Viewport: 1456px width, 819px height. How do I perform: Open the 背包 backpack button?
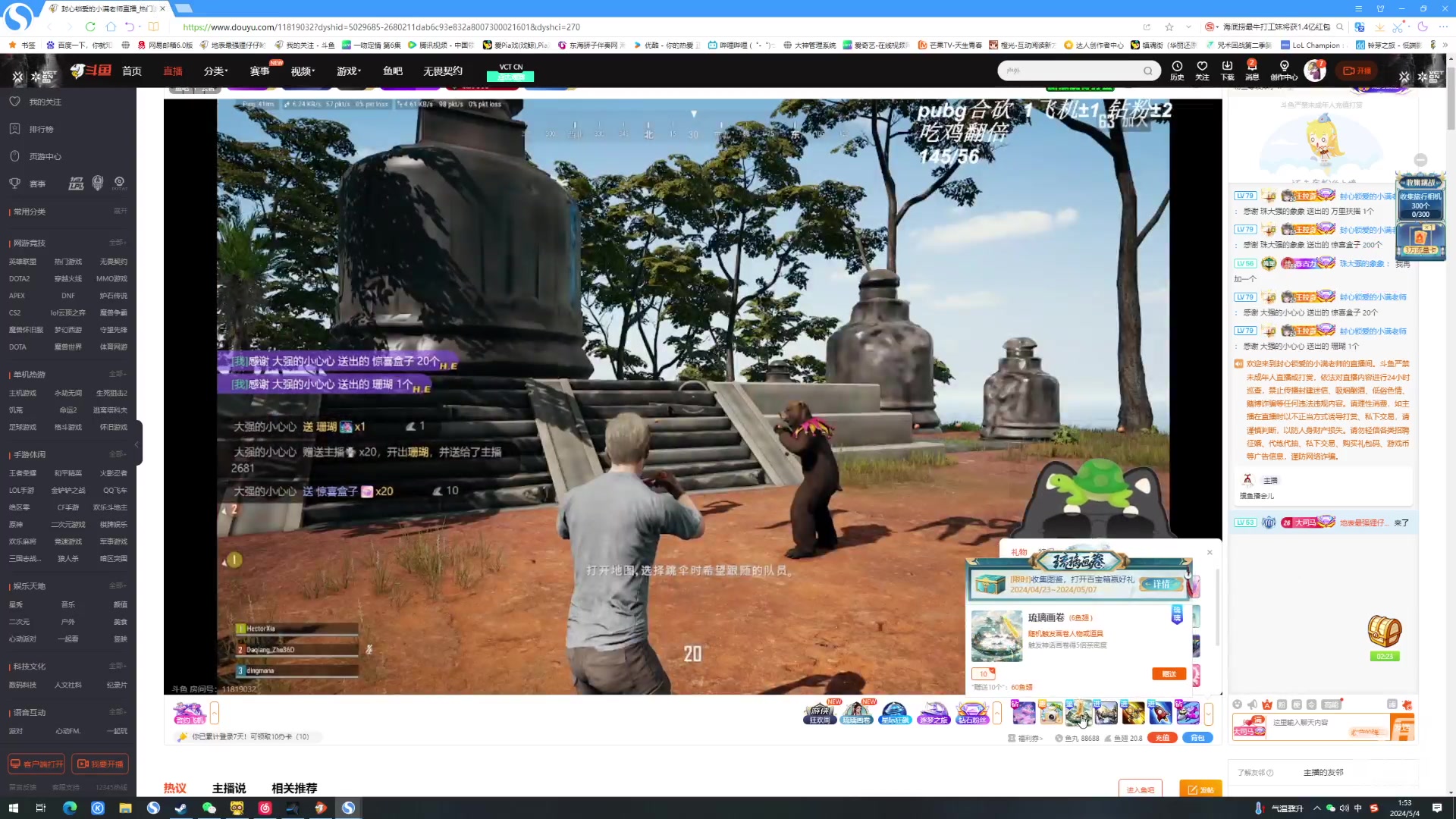(x=1197, y=738)
